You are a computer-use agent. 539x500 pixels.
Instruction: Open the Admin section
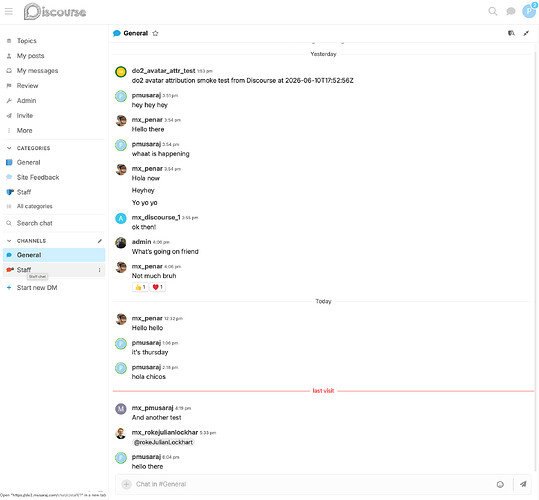pos(54,101)
